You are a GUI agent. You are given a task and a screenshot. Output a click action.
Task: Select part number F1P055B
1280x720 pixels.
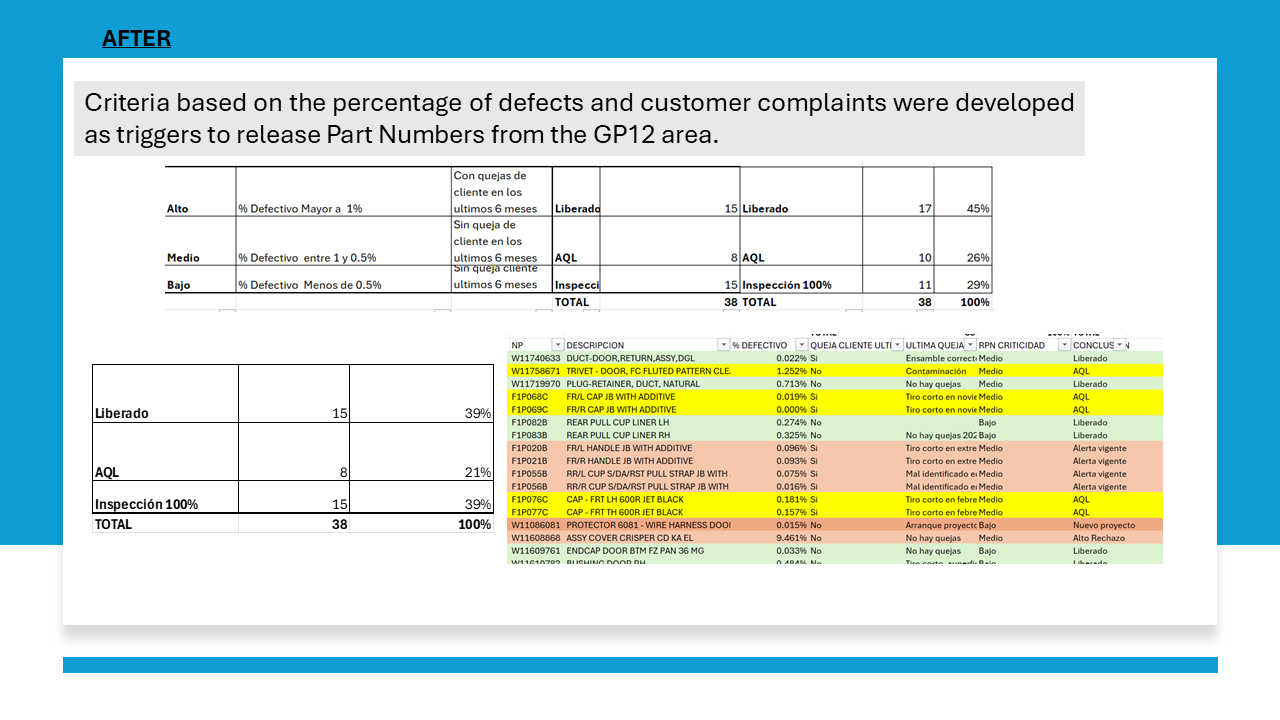(530, 474)
